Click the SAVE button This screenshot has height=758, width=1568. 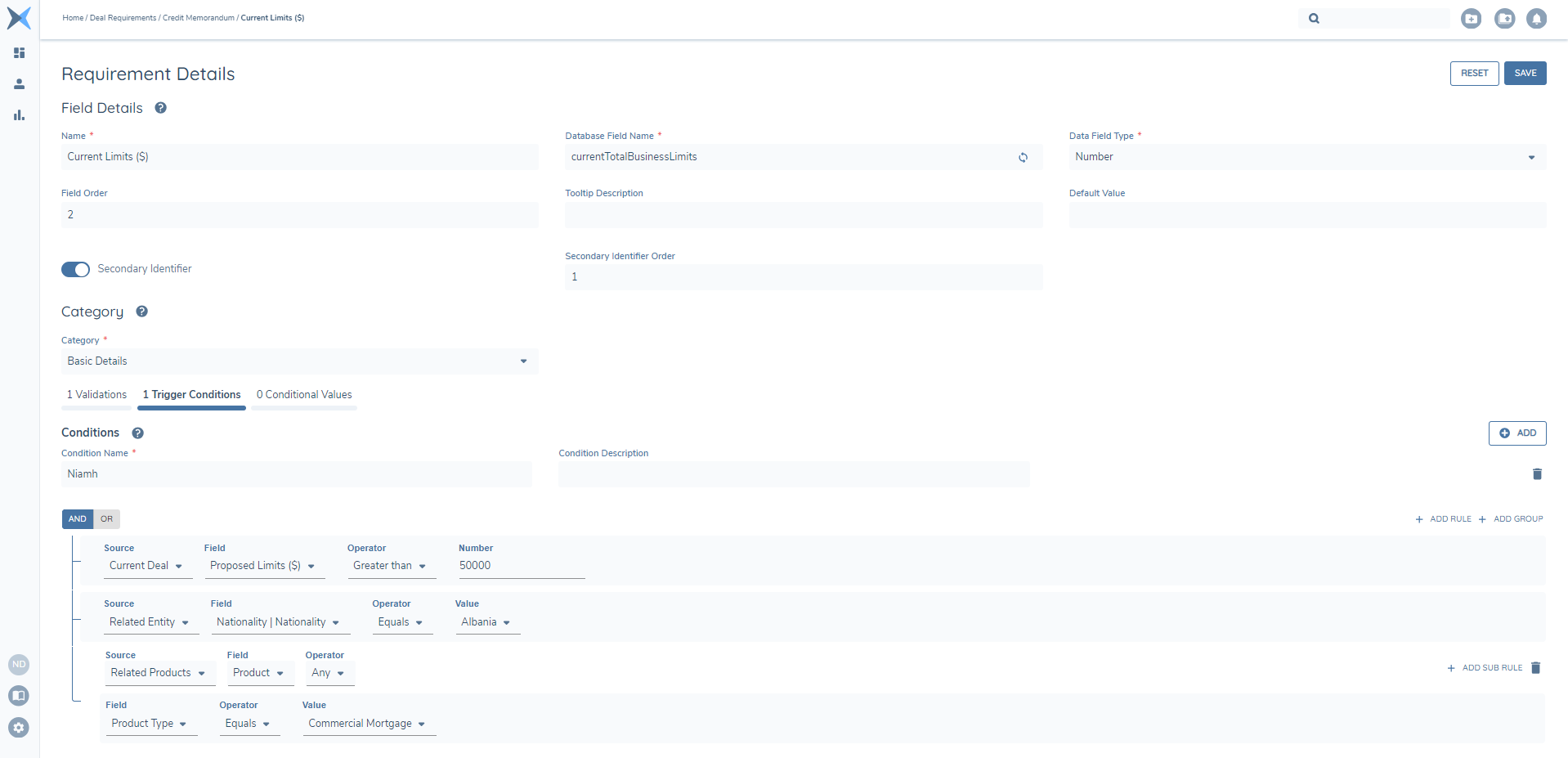click(x=1525, y=74)
